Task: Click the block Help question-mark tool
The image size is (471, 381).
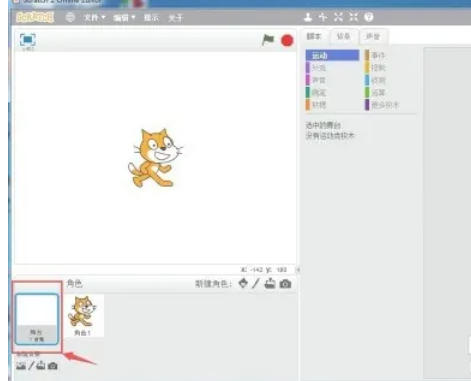Action: click(369, 17)
